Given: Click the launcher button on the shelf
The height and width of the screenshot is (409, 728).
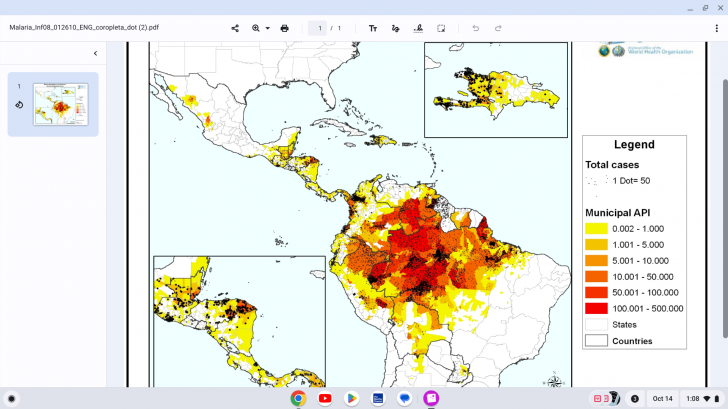Looking at the screenshot, I should (x=12, y=398).
